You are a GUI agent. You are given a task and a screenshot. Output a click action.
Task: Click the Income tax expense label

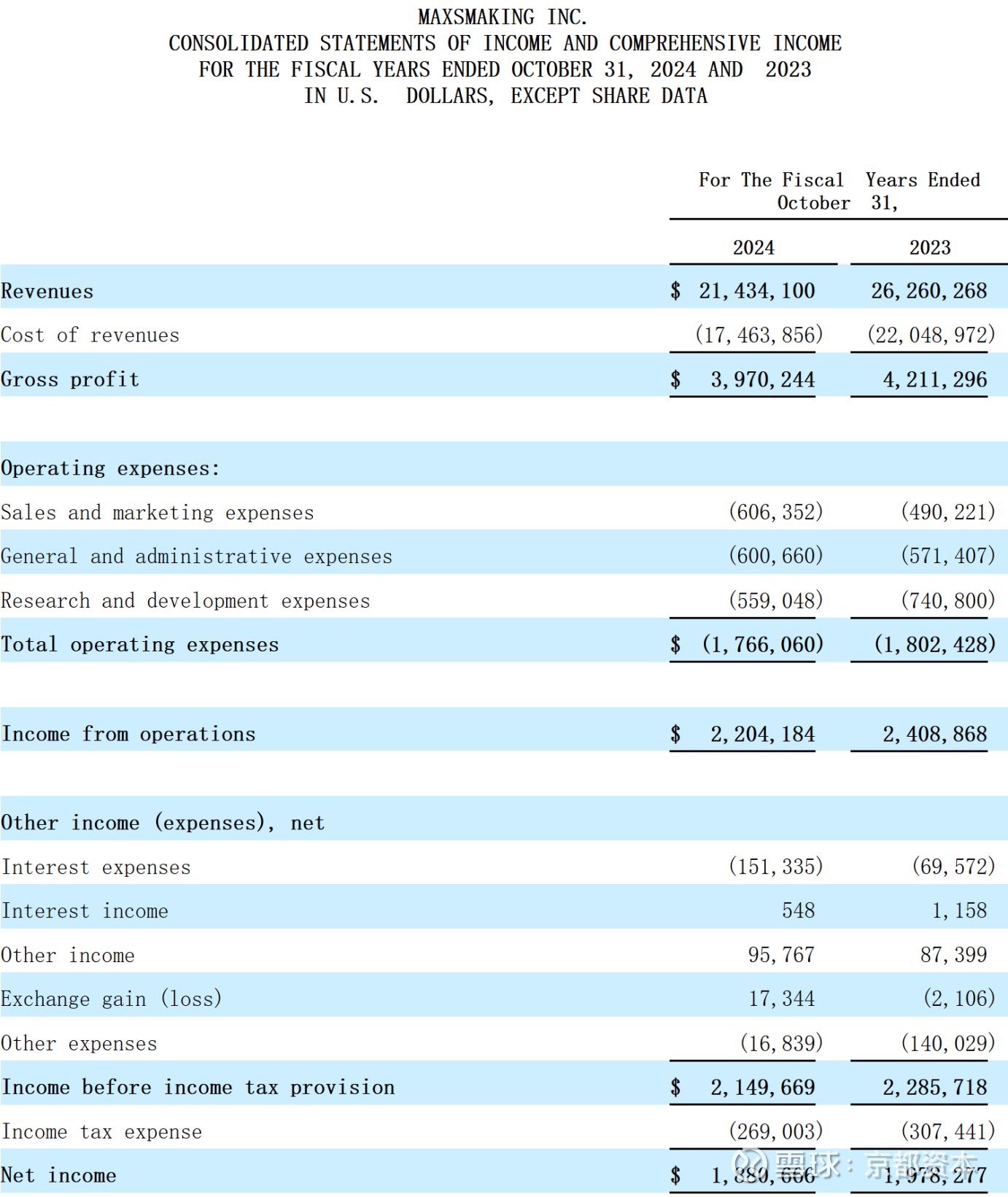point(102,1132)
